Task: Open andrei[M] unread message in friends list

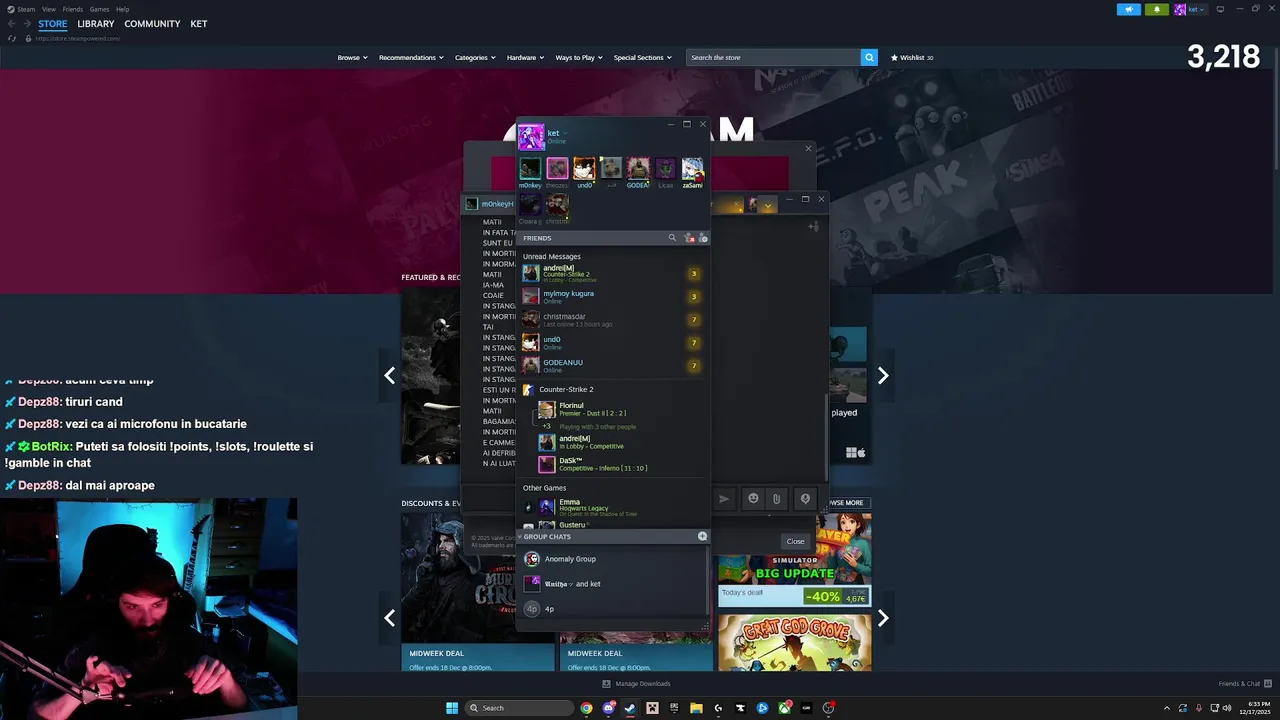Action: (x=611, y=274)
